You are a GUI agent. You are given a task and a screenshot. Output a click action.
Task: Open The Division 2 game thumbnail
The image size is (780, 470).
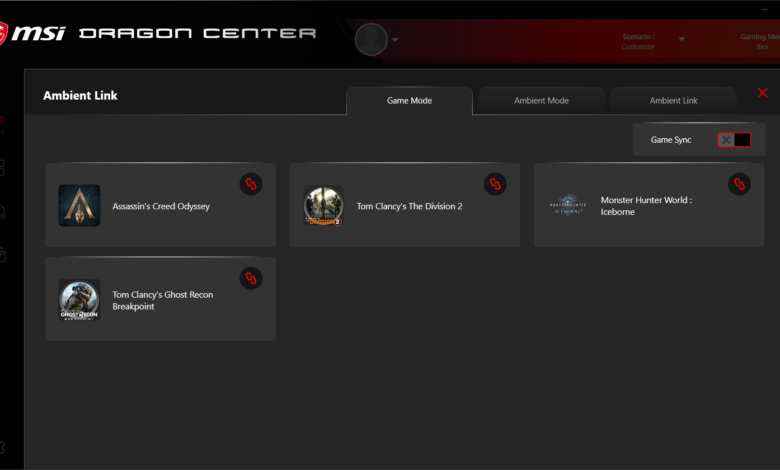coord(323,205)
